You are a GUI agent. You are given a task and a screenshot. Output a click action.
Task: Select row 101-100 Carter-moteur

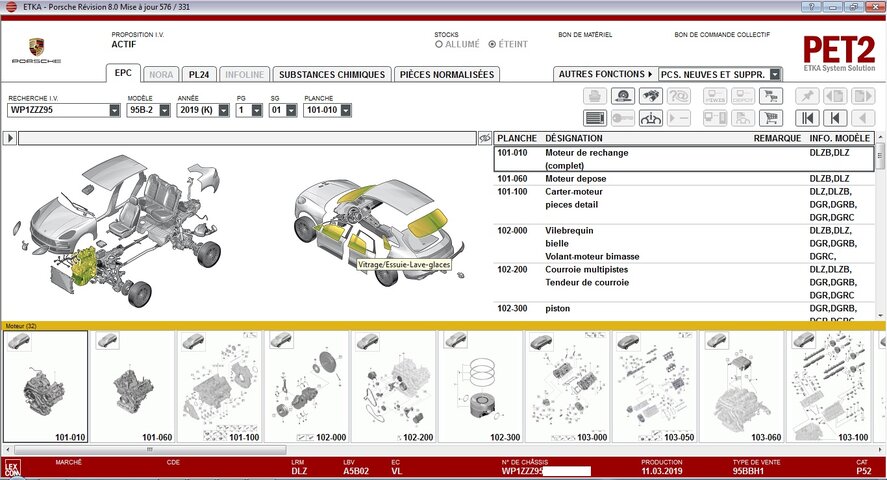pyautogui.click(x=684, y=205)
